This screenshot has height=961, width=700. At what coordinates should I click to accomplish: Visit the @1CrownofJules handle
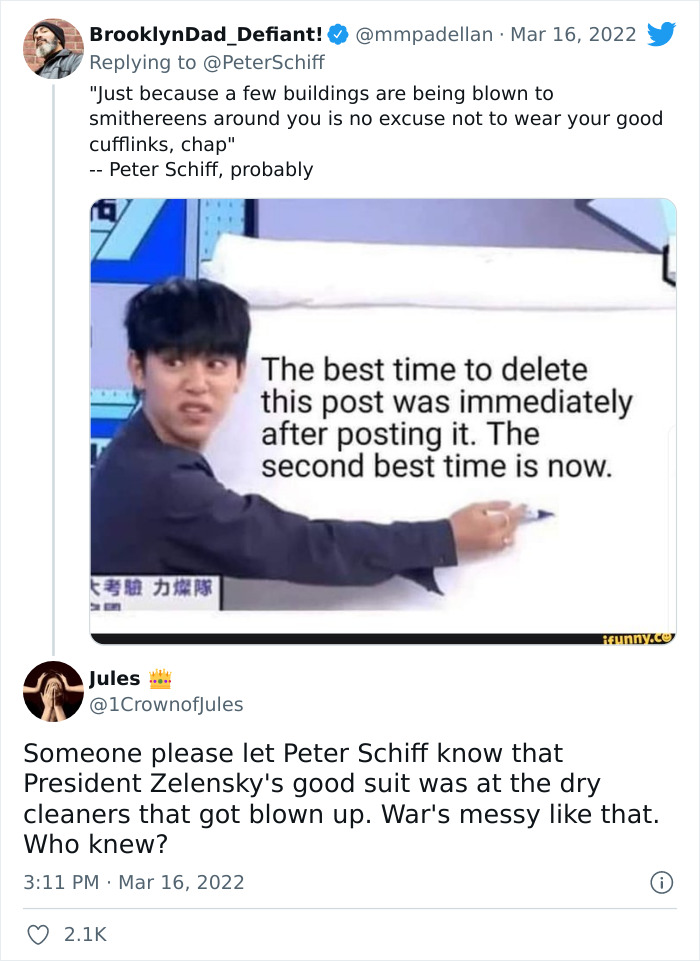pos(166,704)
